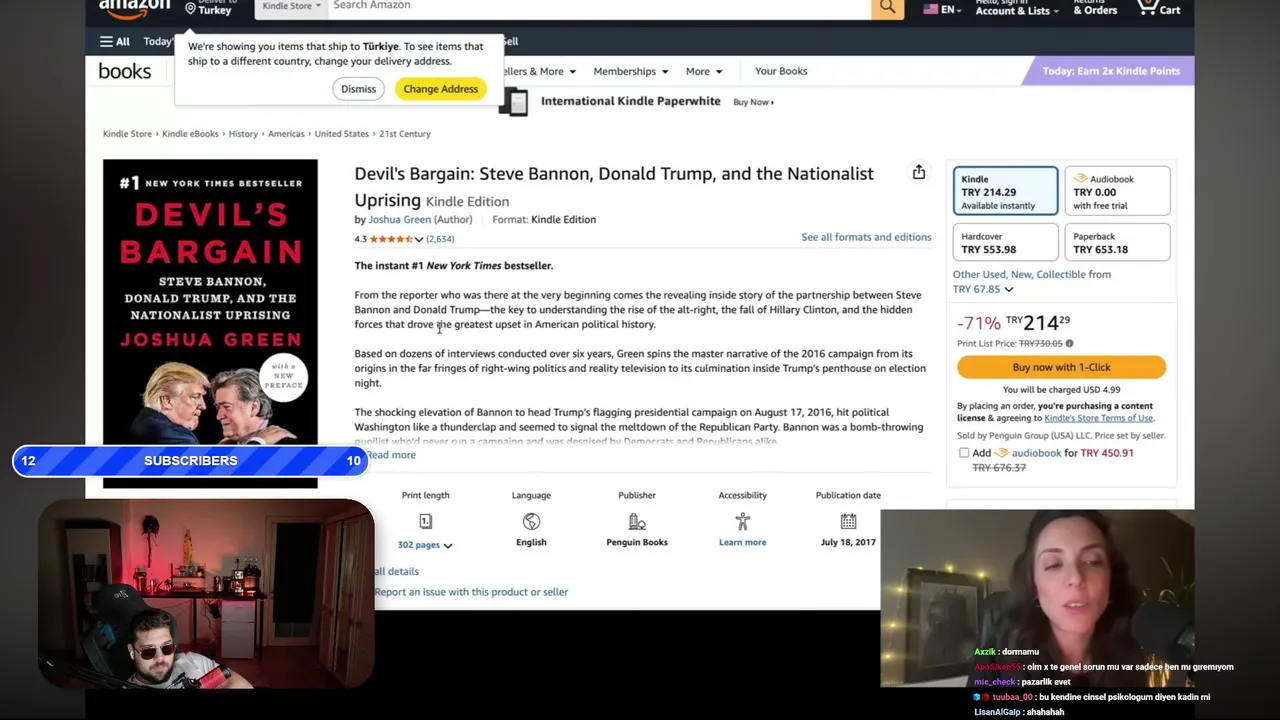Image resolution: width=1280 pixels, height=720 pixels.
Task: Click the Accessibility figure icon
Action: 742,521
